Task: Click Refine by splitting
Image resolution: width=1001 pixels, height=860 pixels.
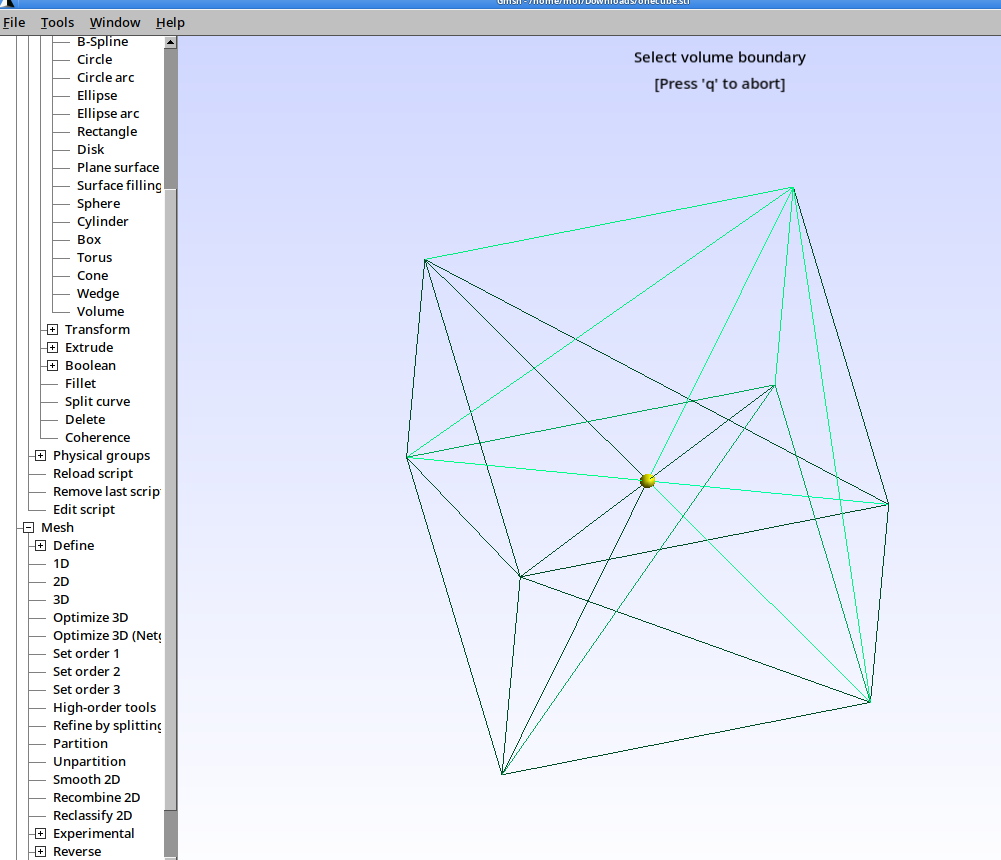Action: (x=107, y=725)
